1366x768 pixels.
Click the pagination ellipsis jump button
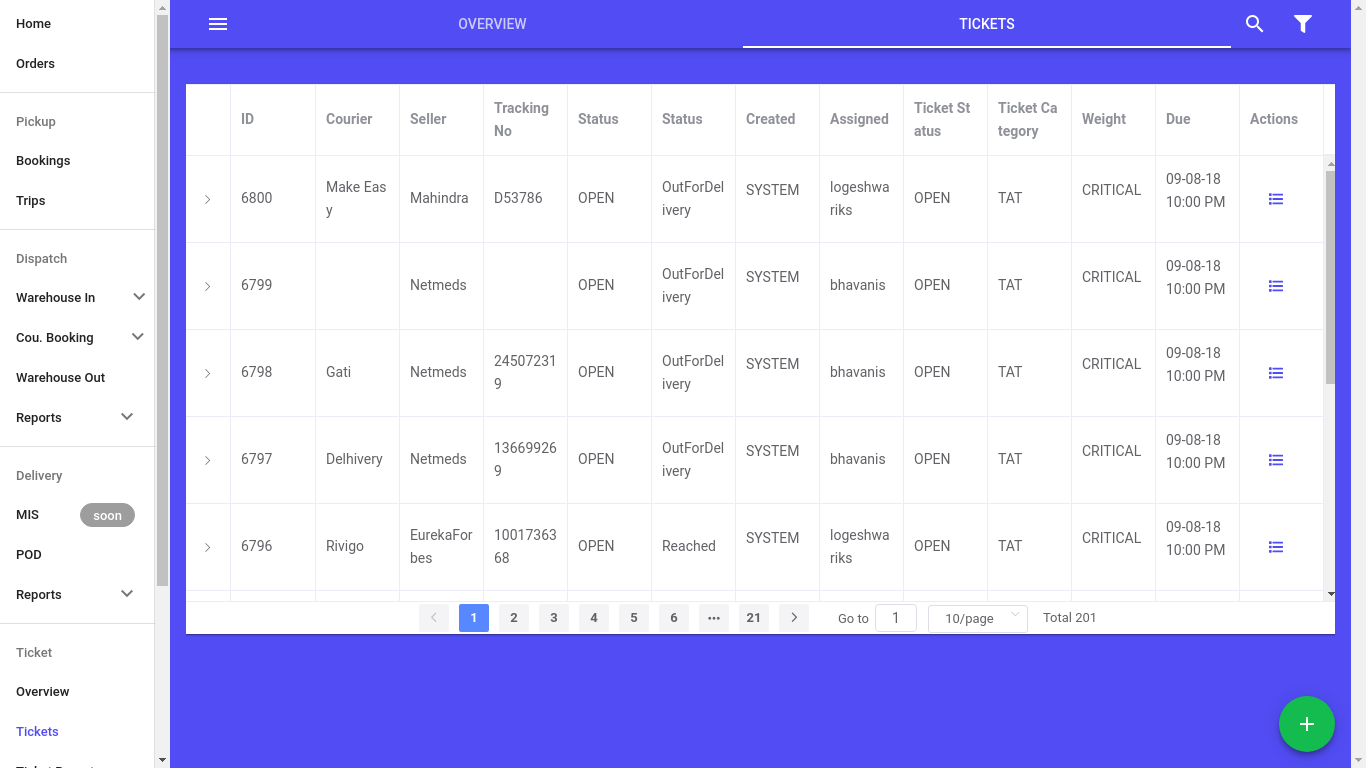[714, 618]
